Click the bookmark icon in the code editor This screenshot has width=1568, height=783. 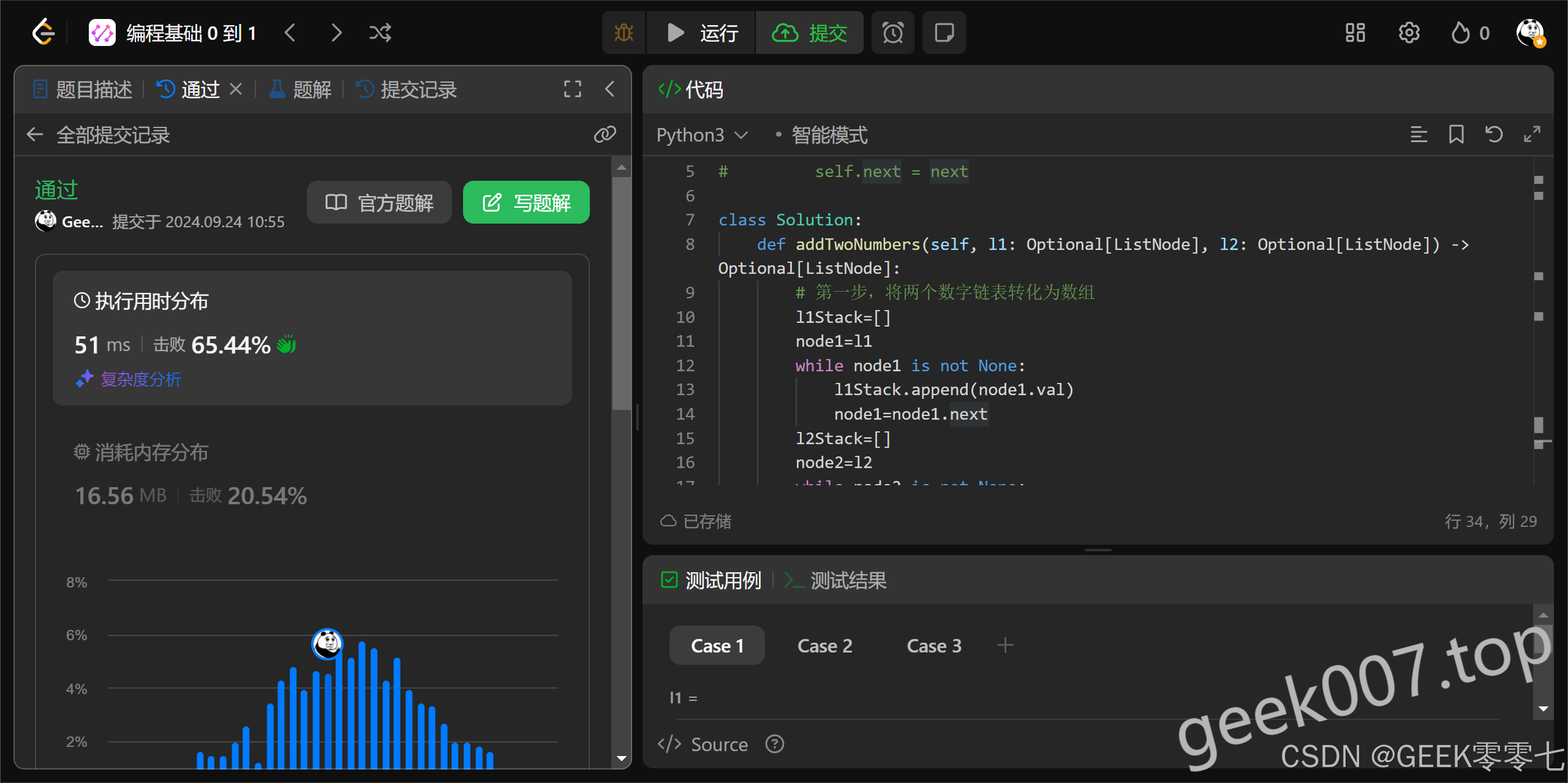[x=1456, y=134]
